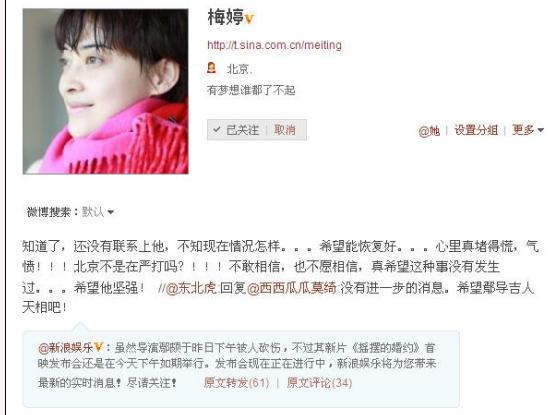Open the @西西瓜瓜莫绮 mention link

(x=292, y=288)
